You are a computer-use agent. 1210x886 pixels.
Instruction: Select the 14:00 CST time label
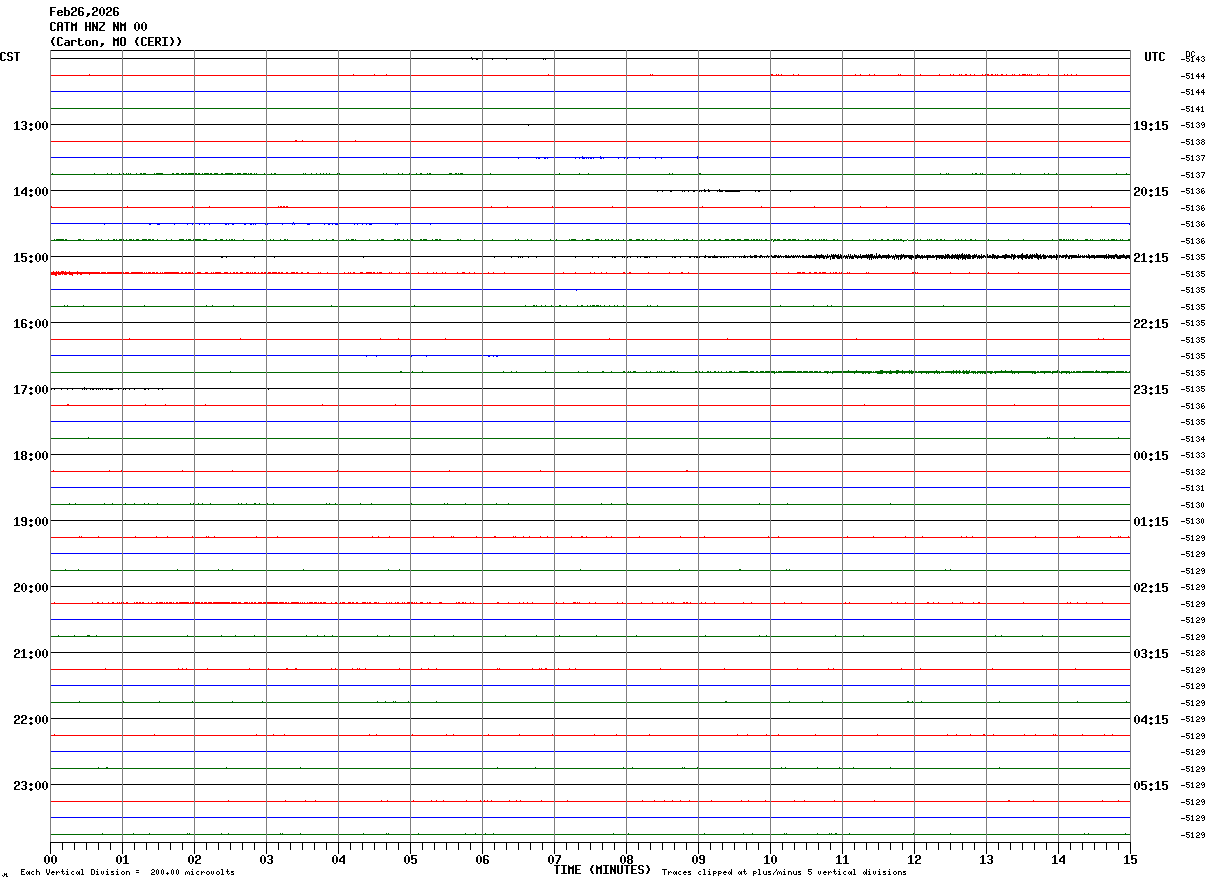pyautogui.click(x=31, y=192)
